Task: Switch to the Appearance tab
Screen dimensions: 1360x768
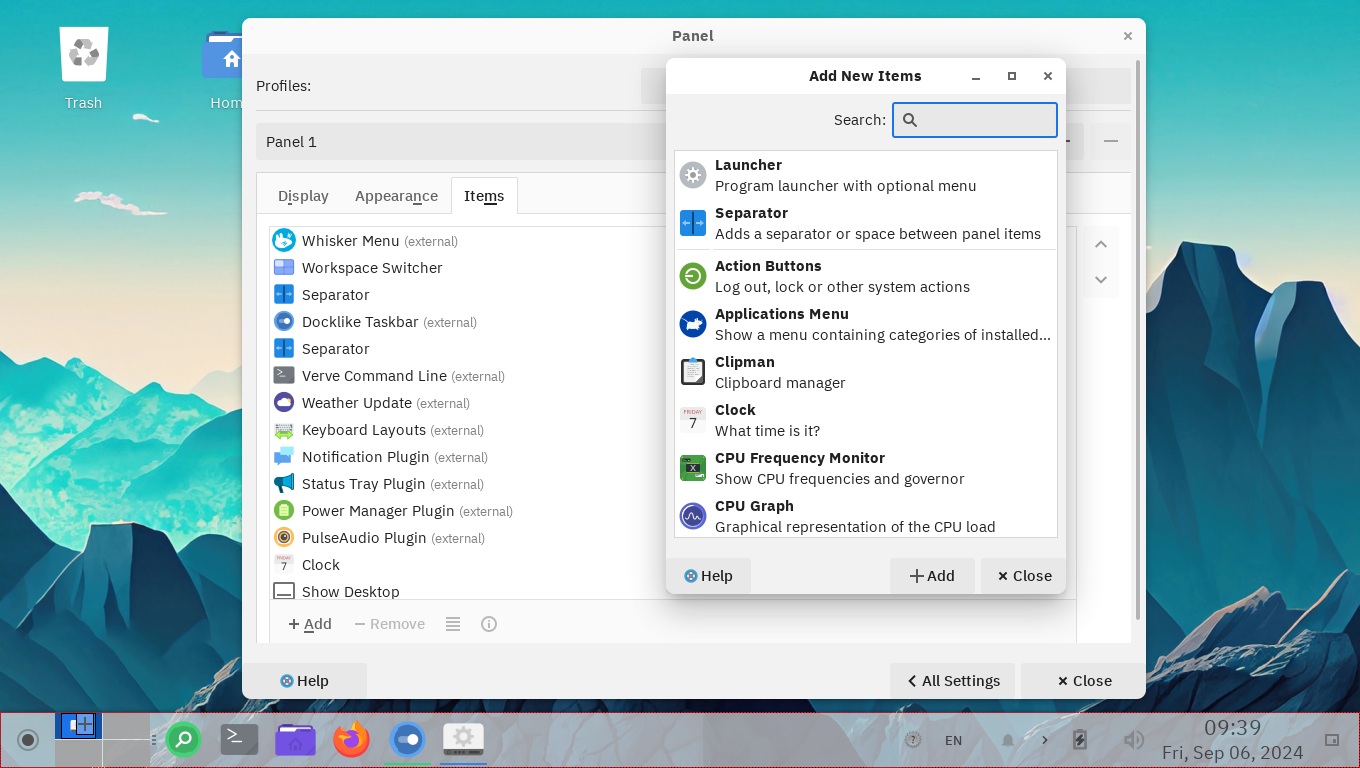Action: pyautogui.click(x=396, y=195)
